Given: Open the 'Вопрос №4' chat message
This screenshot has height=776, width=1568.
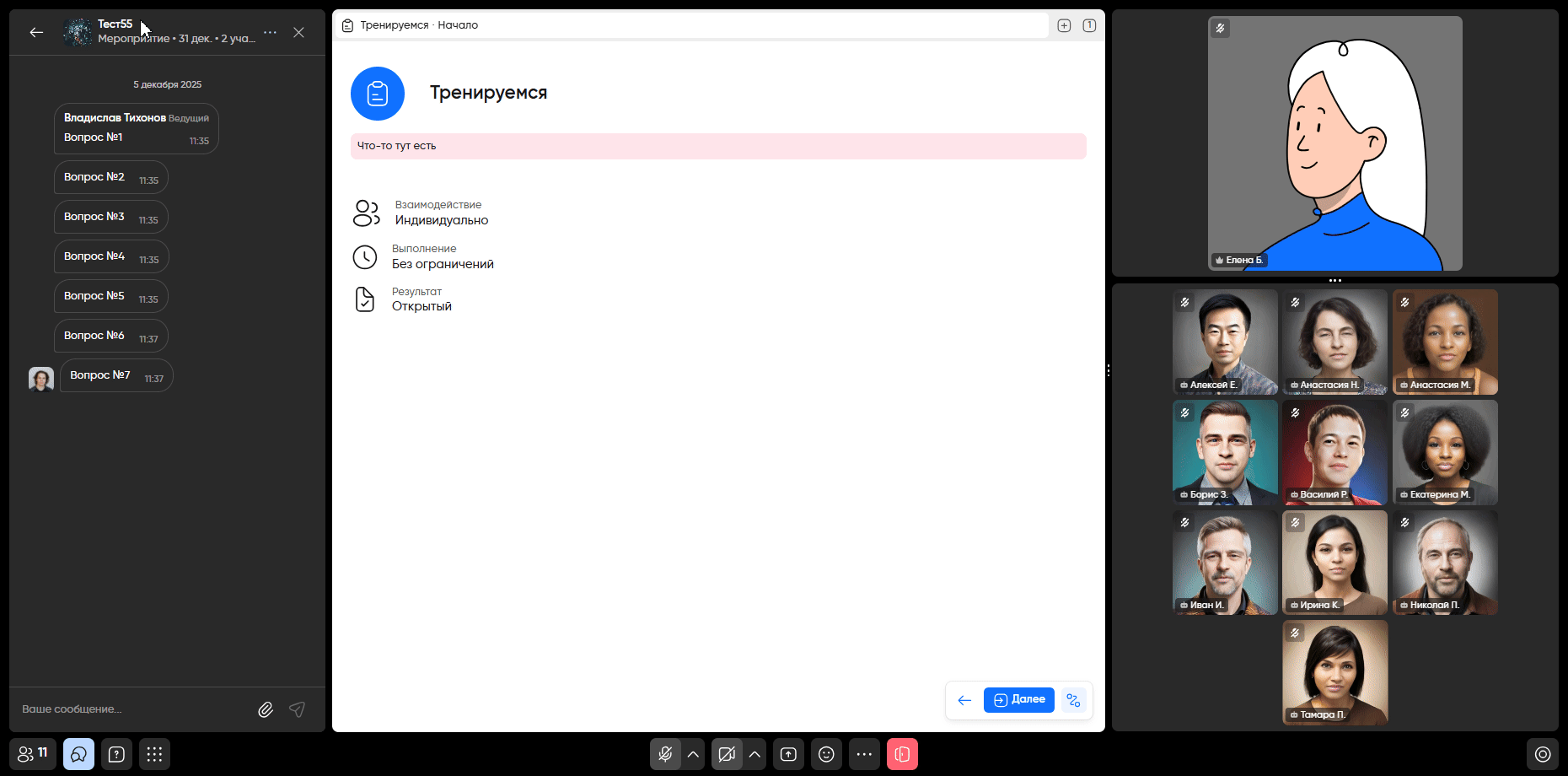Looking at the screenshot, I should 111,257.
